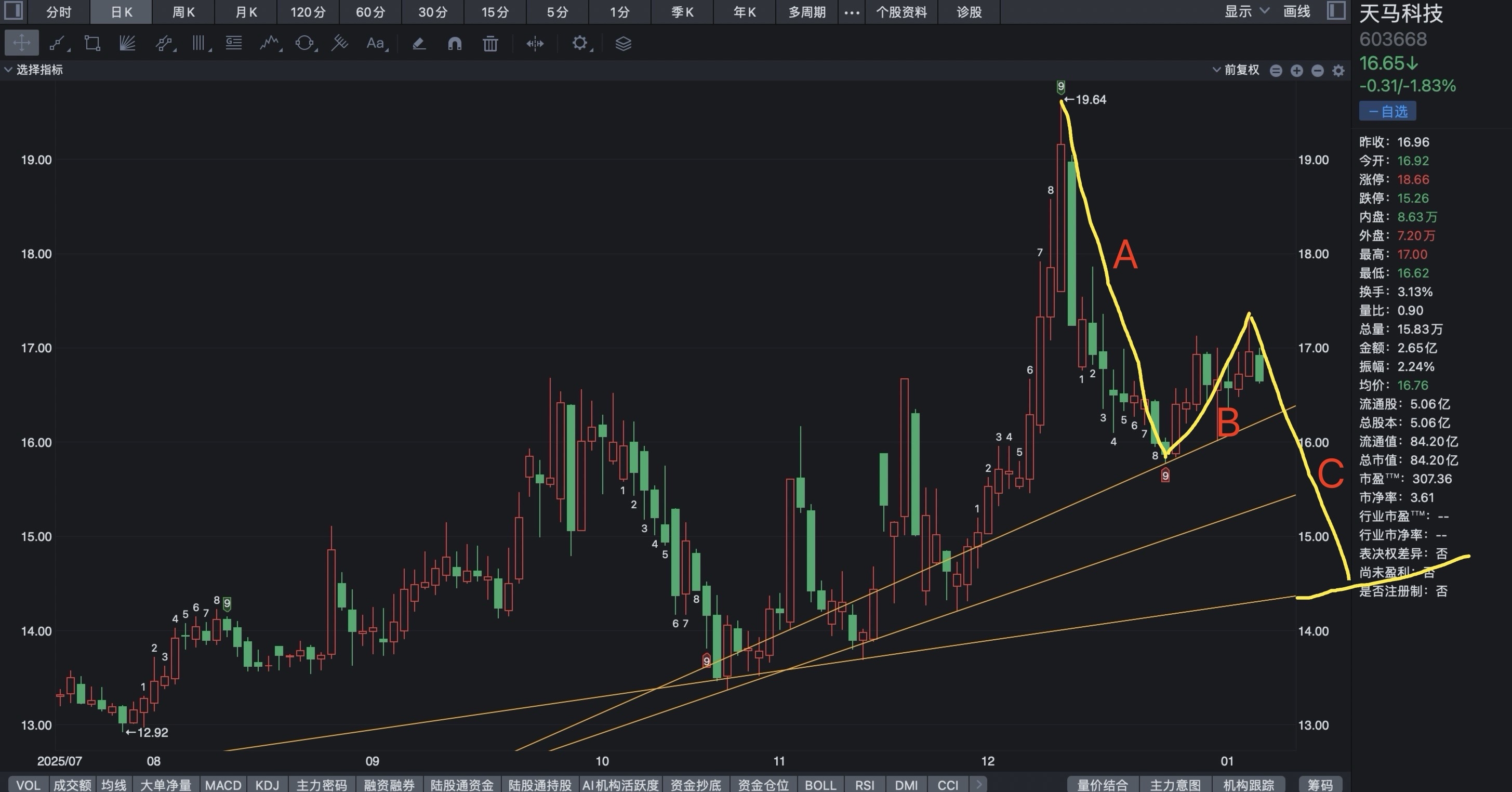Toggle the magnet snap mode
Viewport: 1512px width, 792px height.
coord(454,44)
